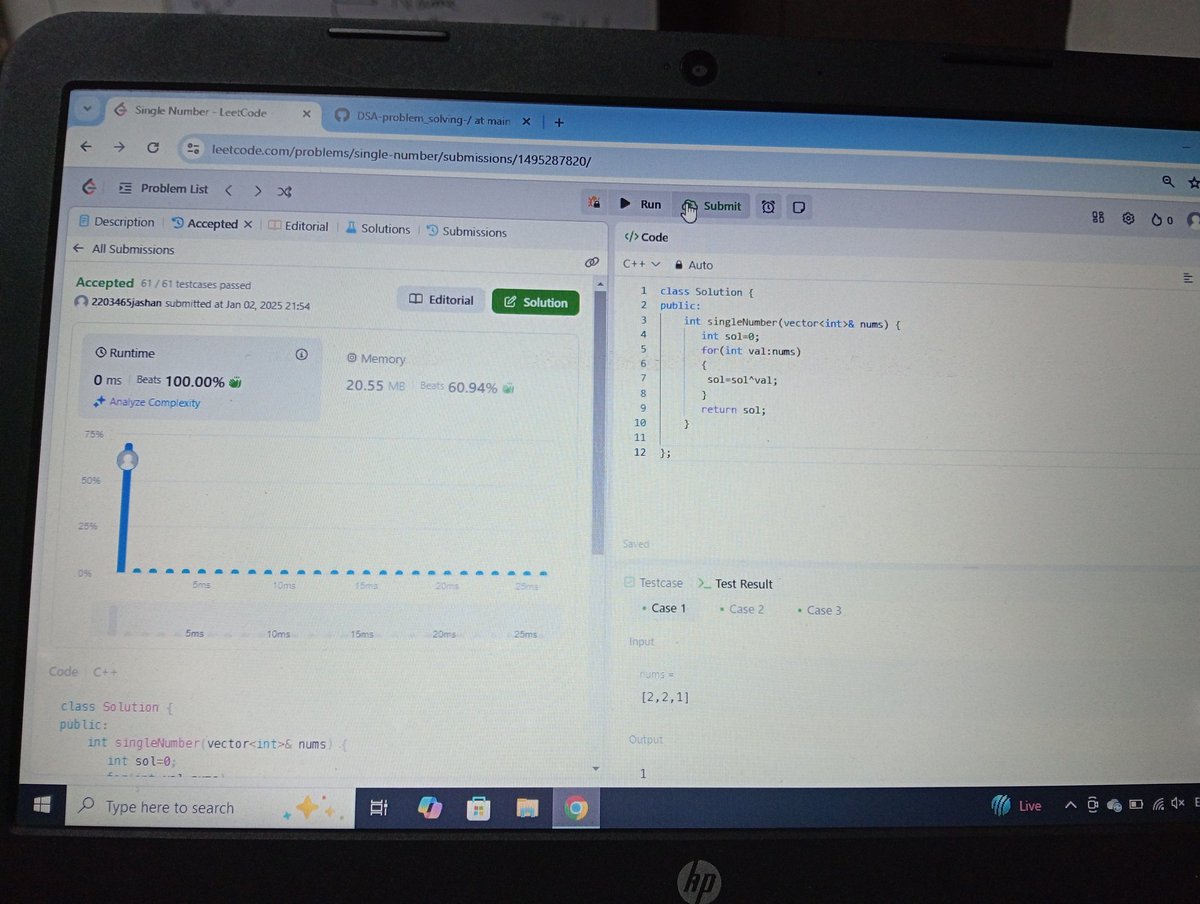Show hidden system tray icons
Screen dimensions: 1200x904
point(1071,804)
